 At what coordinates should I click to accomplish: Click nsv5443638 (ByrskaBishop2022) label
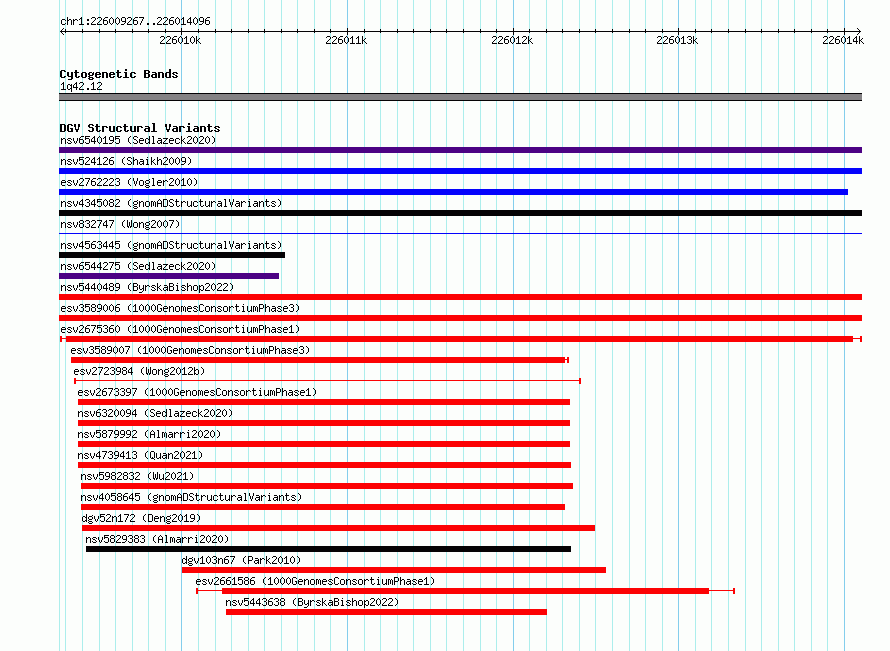pyautogui.click(x=312, y=602)
